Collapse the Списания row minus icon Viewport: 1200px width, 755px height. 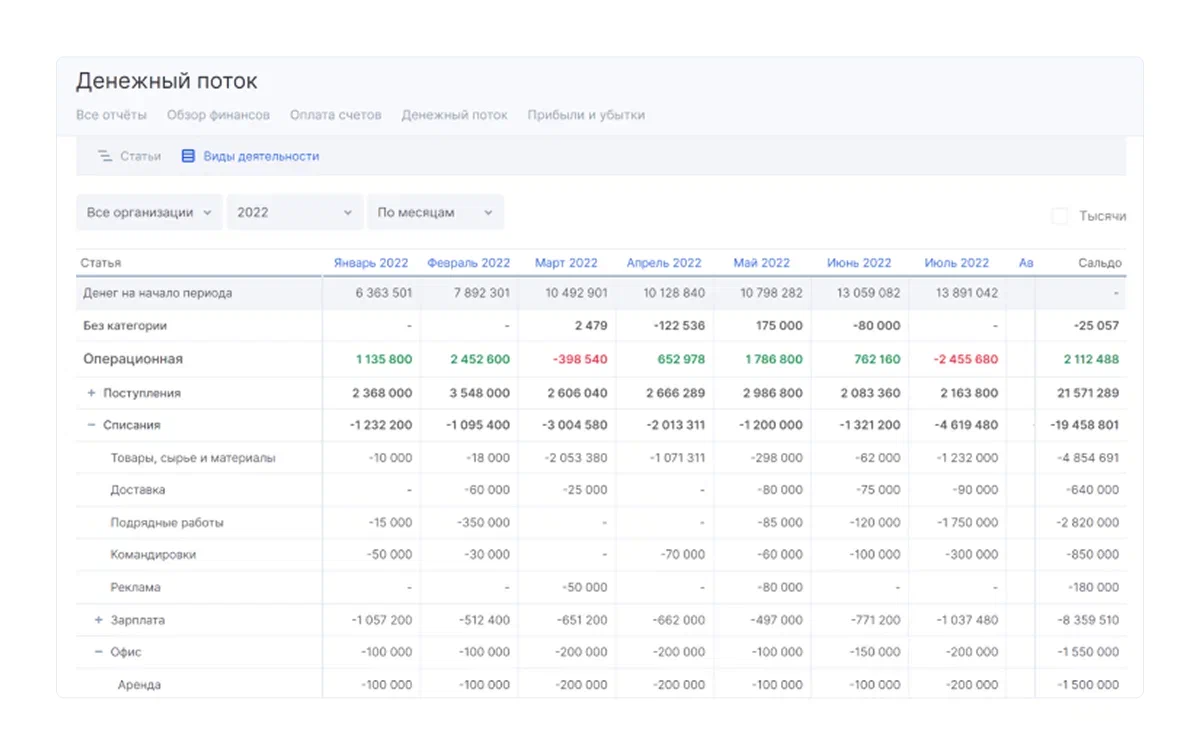(92, 425)
